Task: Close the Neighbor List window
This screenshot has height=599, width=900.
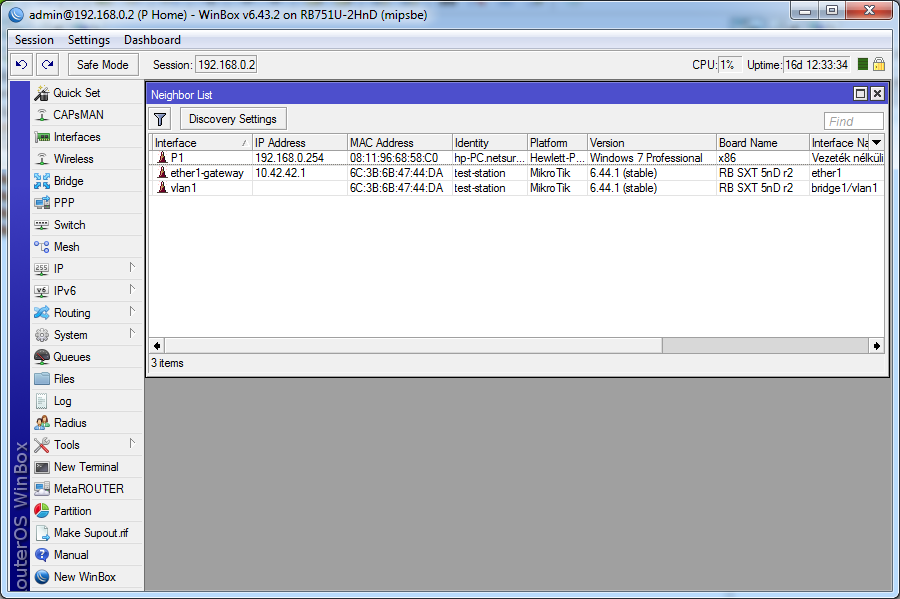Action: point(878,94)
